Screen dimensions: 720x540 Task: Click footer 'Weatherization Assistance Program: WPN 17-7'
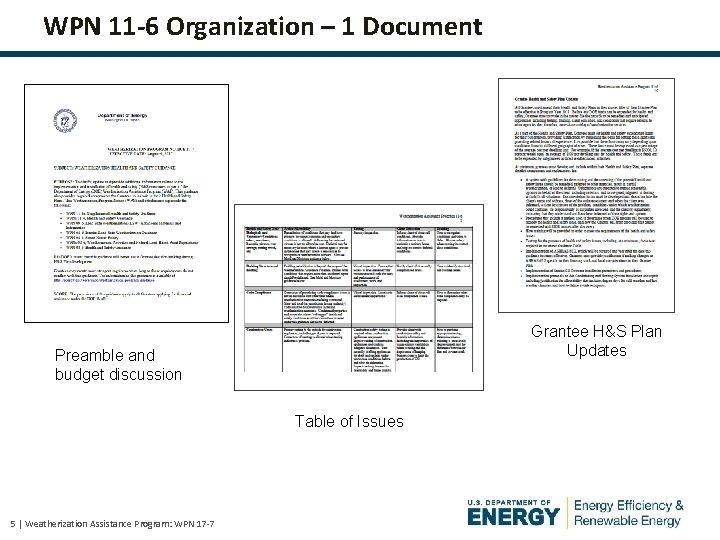[119, 523]
